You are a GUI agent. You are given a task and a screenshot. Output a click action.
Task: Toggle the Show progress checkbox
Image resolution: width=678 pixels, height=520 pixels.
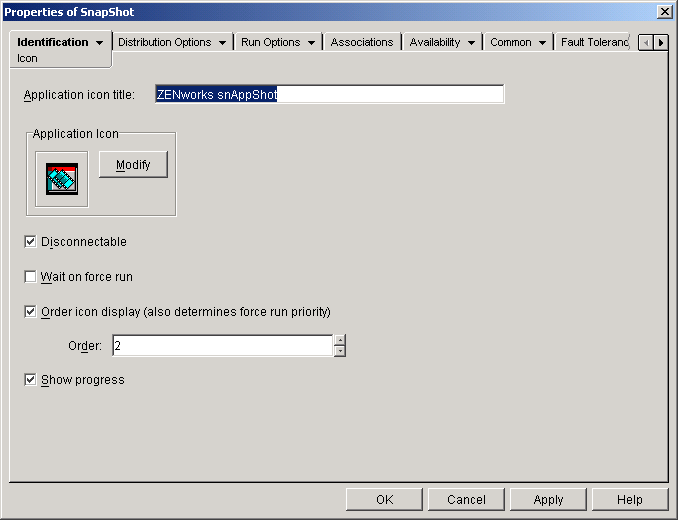click(x=30, y=380)
